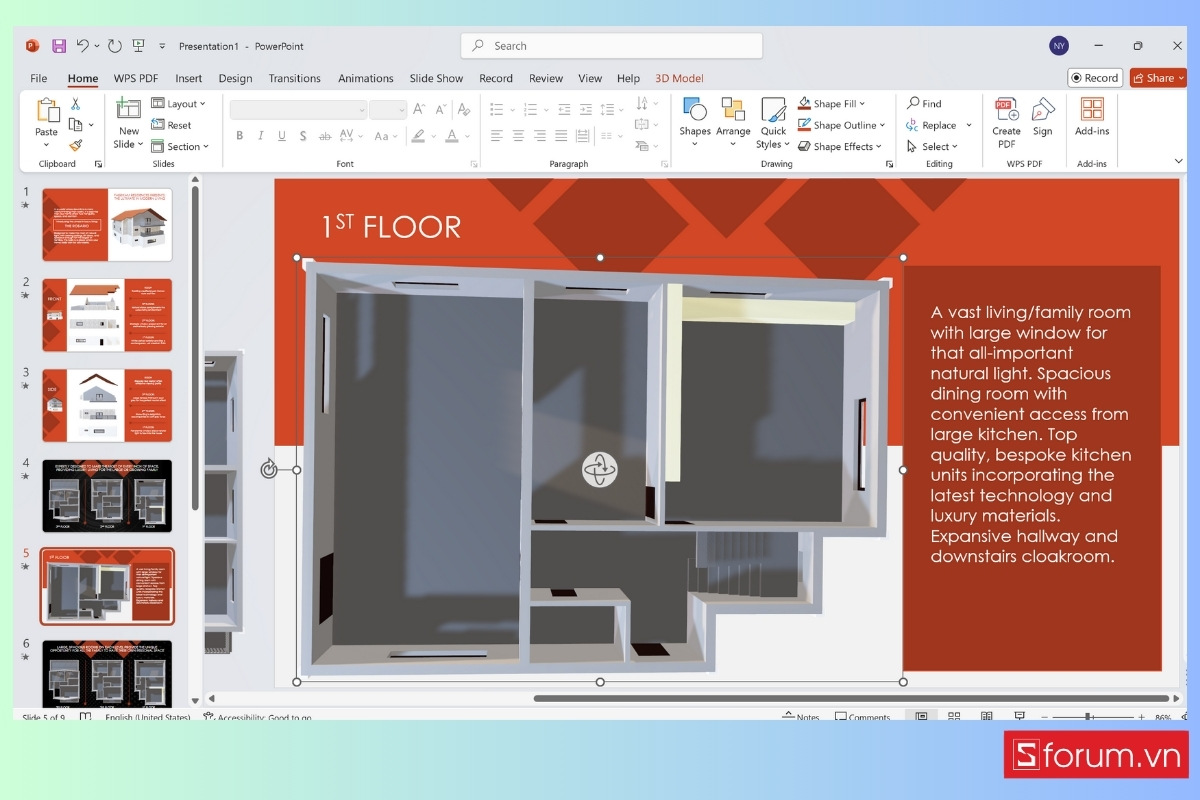
Task: Zoom in using the plus on zoom slider
Action: [x=1141, y=716]
